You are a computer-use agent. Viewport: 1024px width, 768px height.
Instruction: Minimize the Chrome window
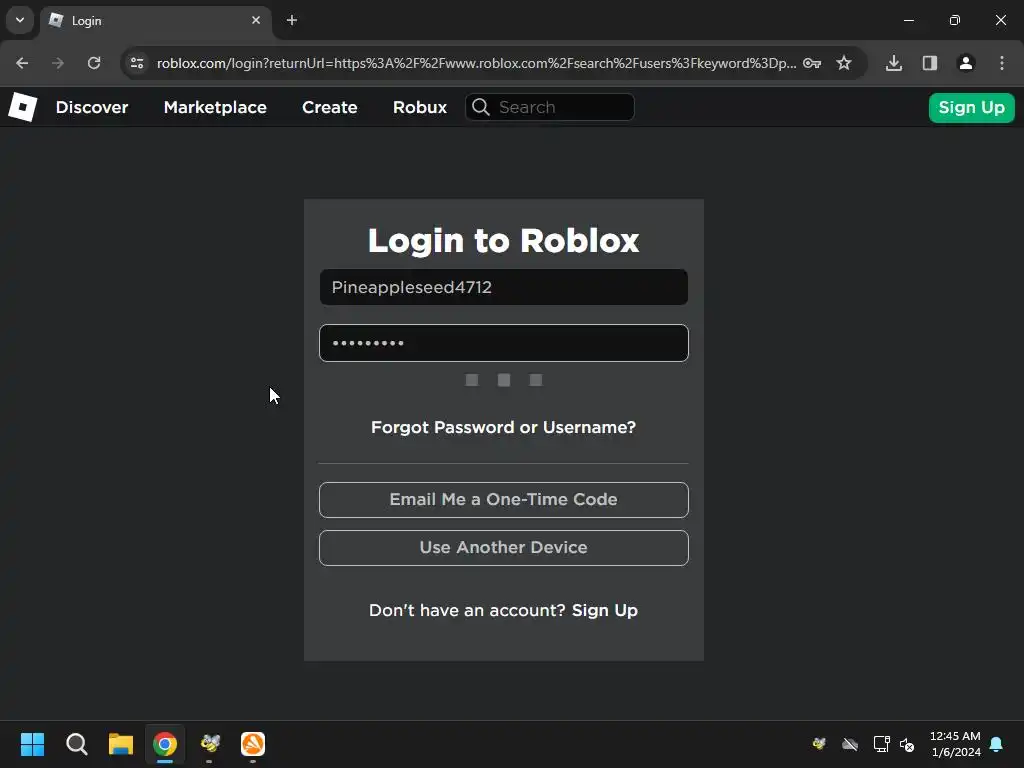(x=908, y=20)
